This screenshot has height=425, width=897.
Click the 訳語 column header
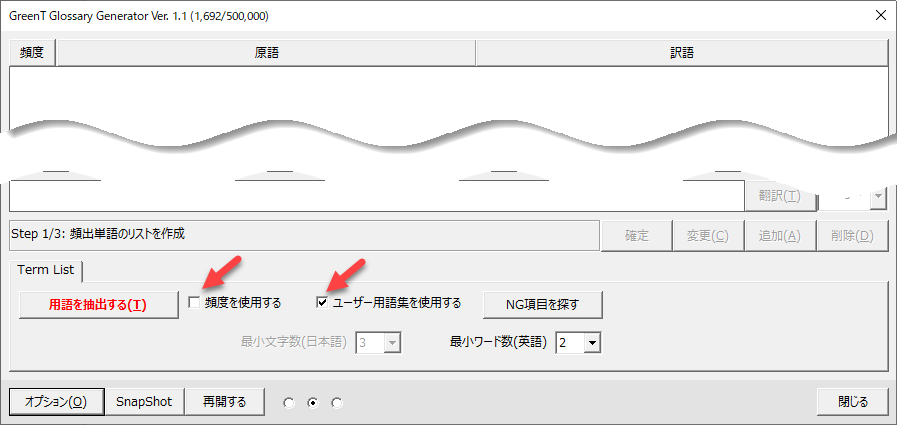681,53
